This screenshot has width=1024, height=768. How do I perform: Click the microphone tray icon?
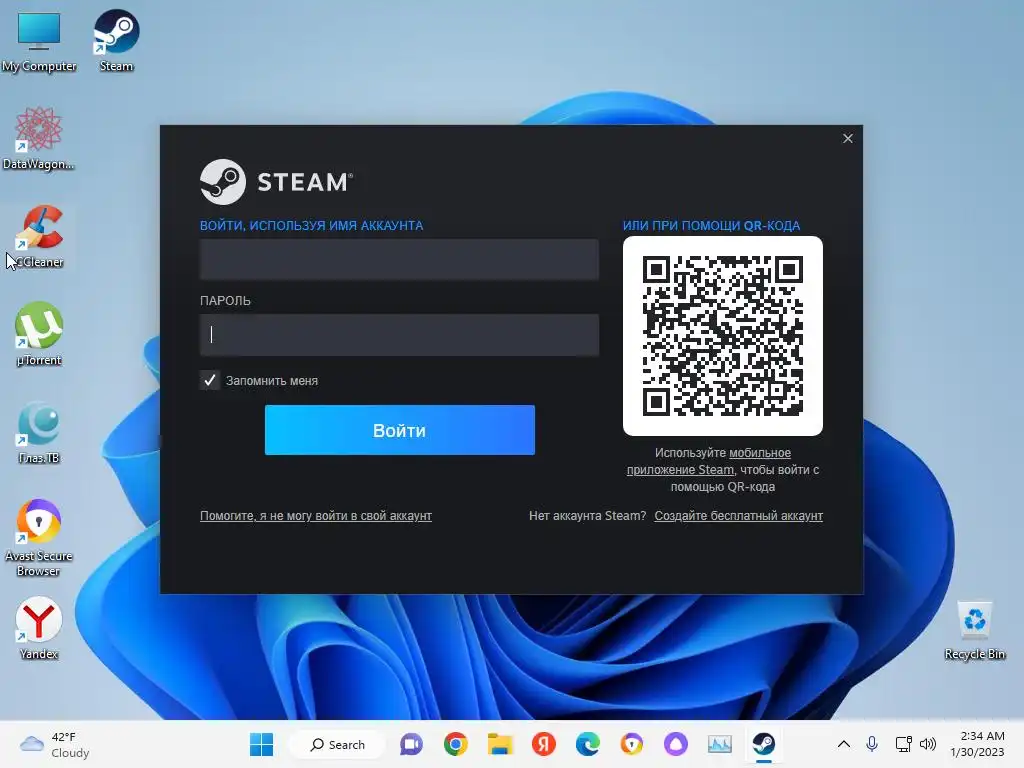point(872,744)
